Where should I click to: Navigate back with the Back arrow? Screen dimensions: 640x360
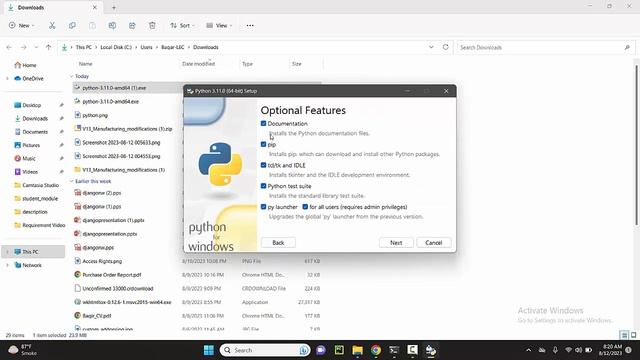[x=9, y=47]
